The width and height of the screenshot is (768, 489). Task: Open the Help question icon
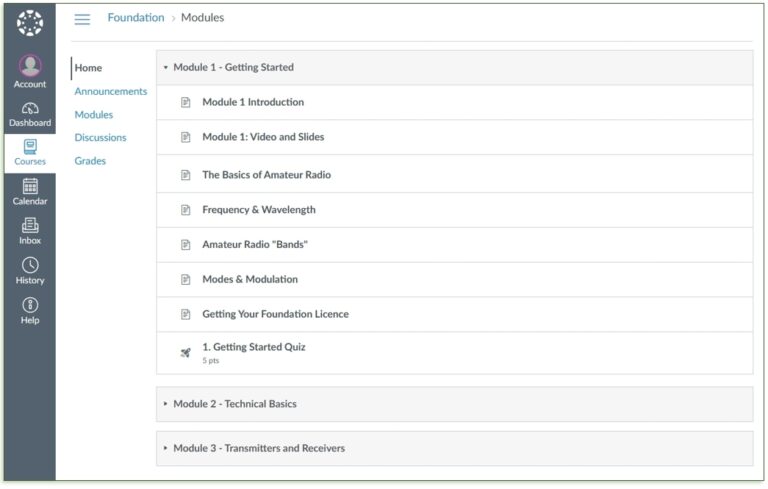30,305
